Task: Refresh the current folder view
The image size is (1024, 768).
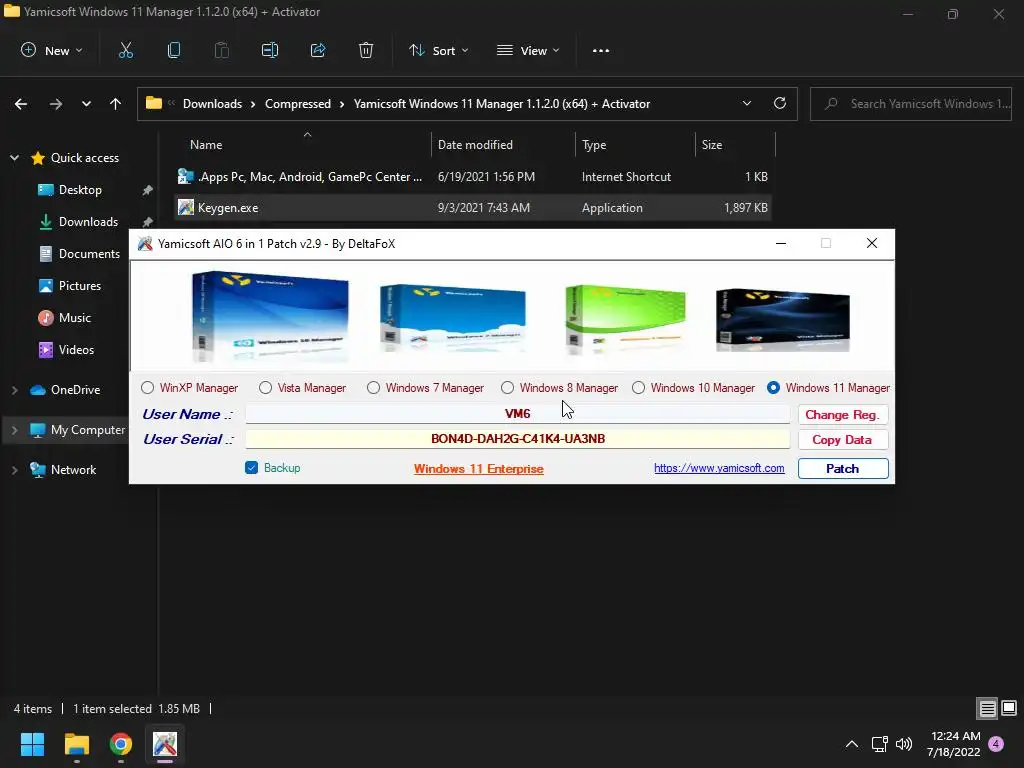Action: pos(780,103)
